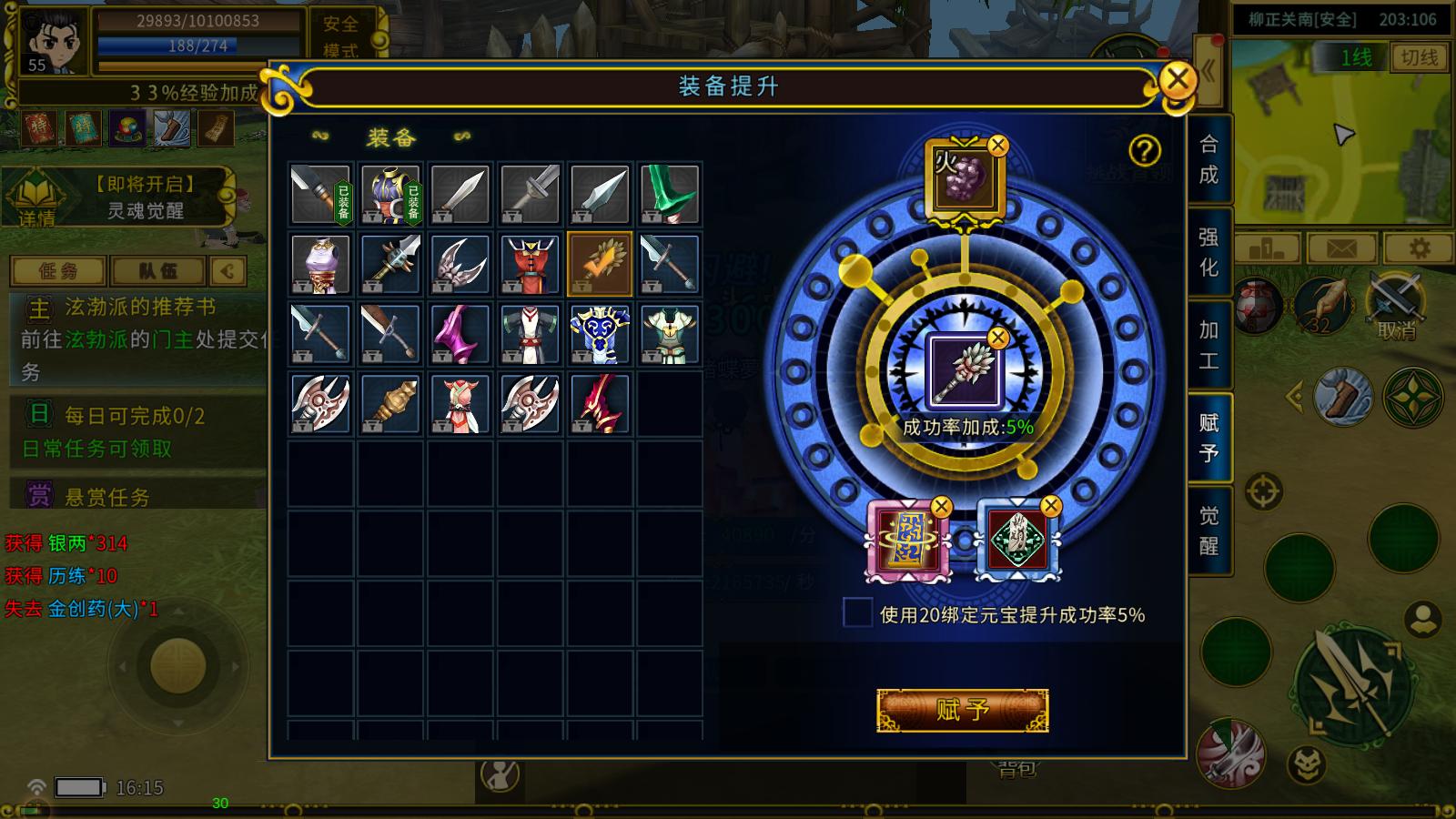Expand the side panel double chevron
Image resolution: width=1456 pixels, height=819 pixels.
pyautogui.click(x=1209, y=71)
